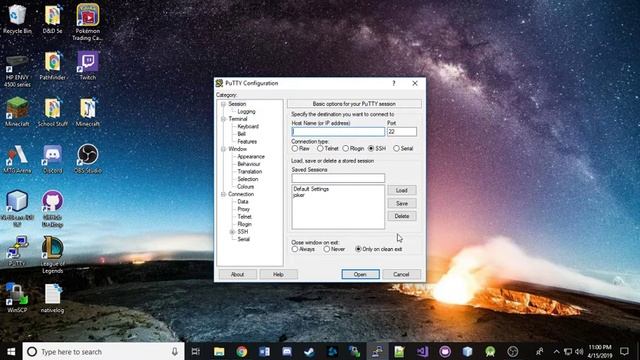
Task: Launch League of Legends from the desktop
Action: (52, 255)
